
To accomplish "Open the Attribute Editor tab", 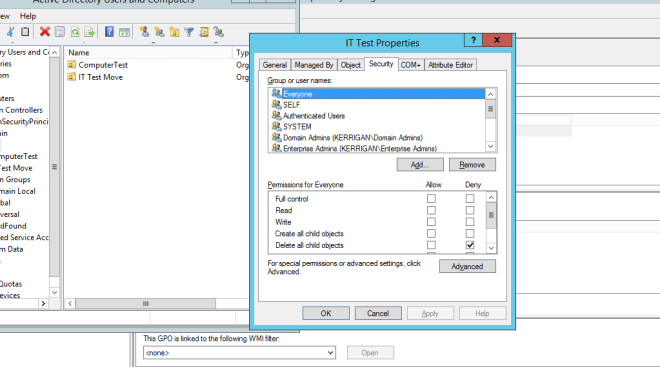I will [x=450, y=65].
